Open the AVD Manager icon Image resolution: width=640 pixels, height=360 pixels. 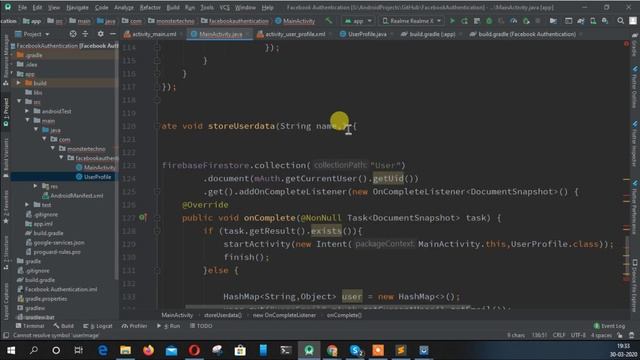pyautogui.click(x=593, y=21)
